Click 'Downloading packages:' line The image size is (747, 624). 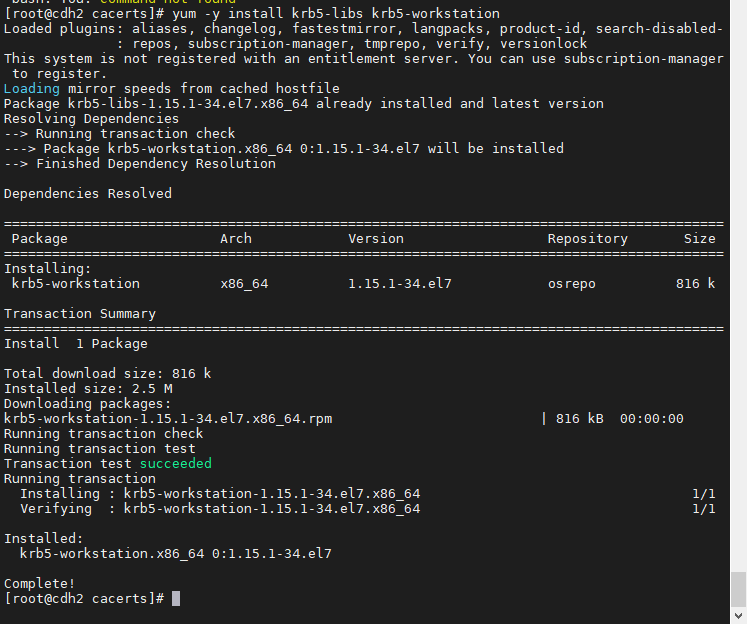(88, 403)
